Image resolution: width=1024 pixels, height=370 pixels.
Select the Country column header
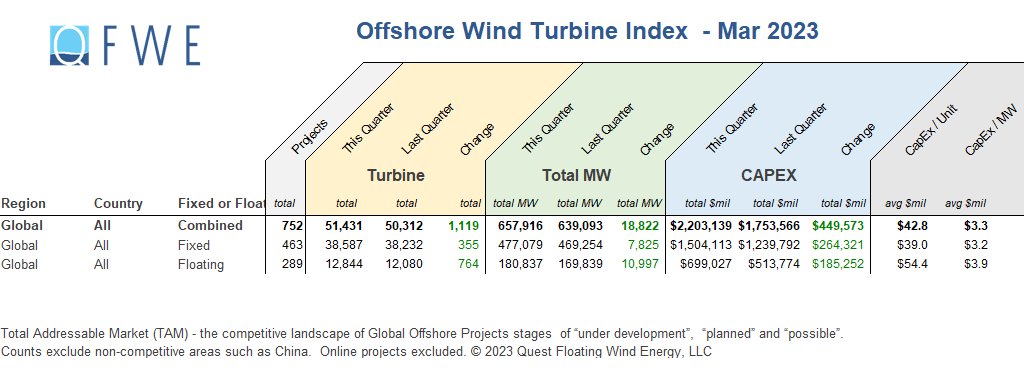(x=118, y=204)
